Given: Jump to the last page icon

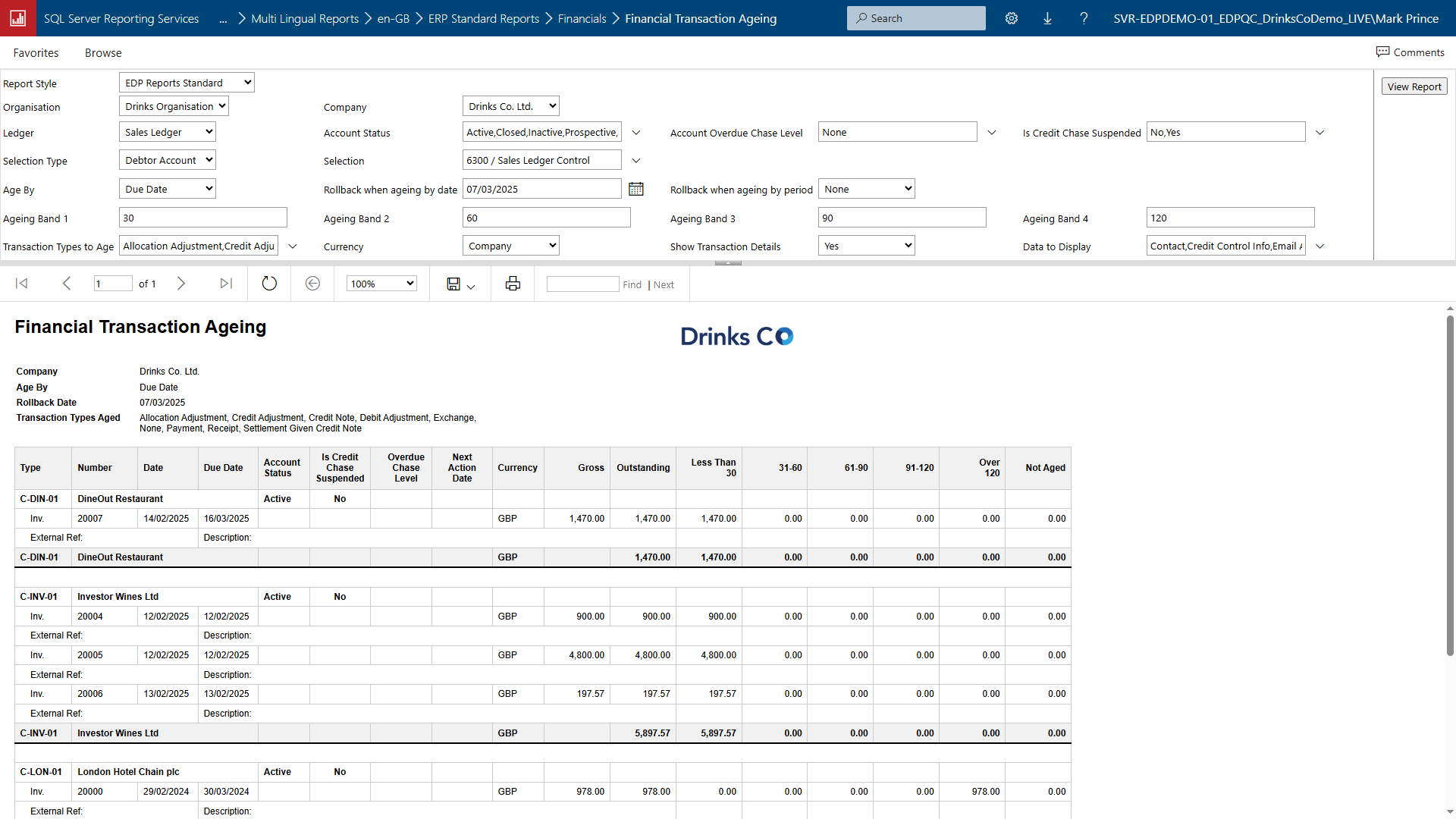Looking at the screenshot, I should tap(225, 283).
